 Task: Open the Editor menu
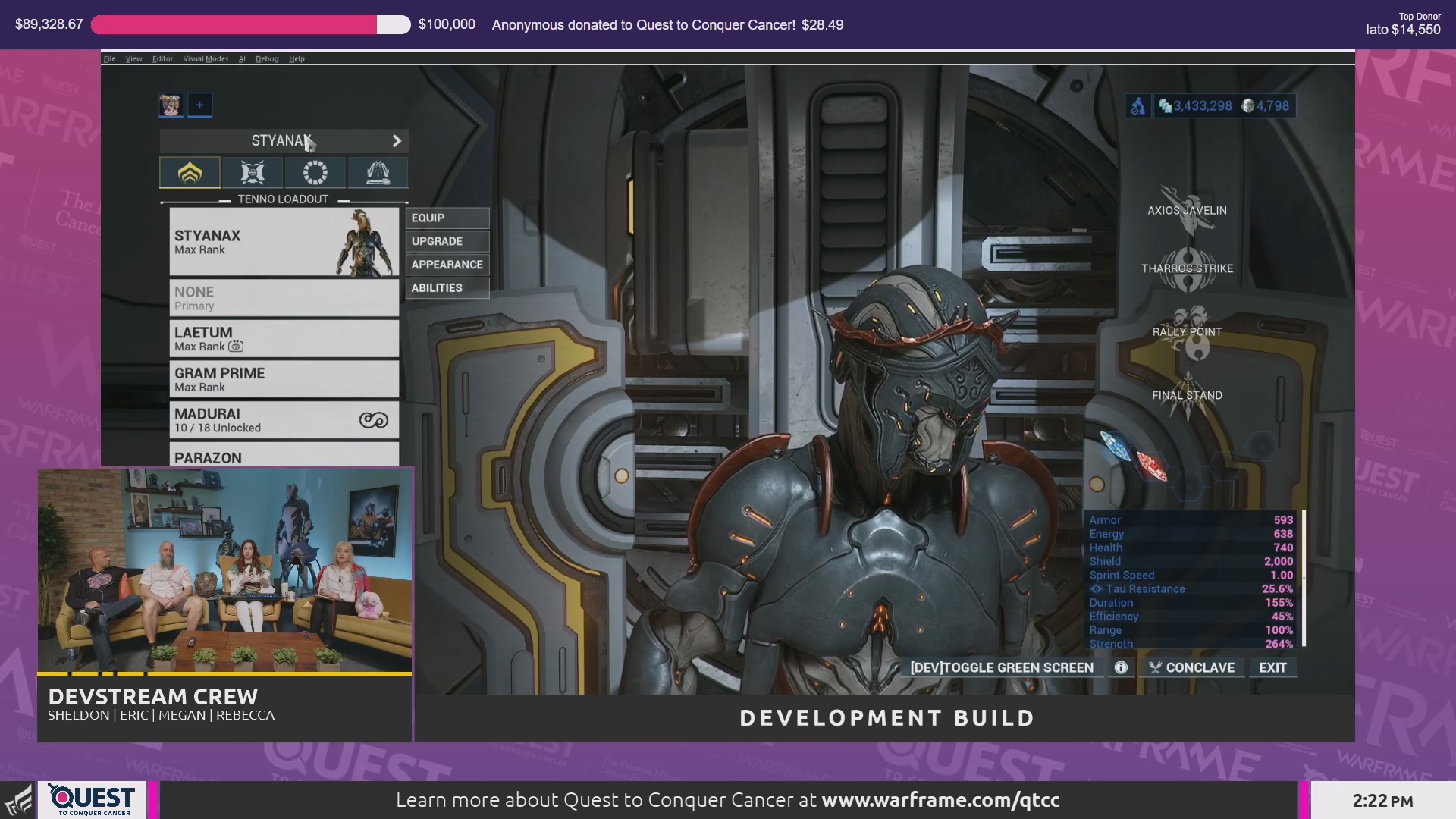click(162, 58)
